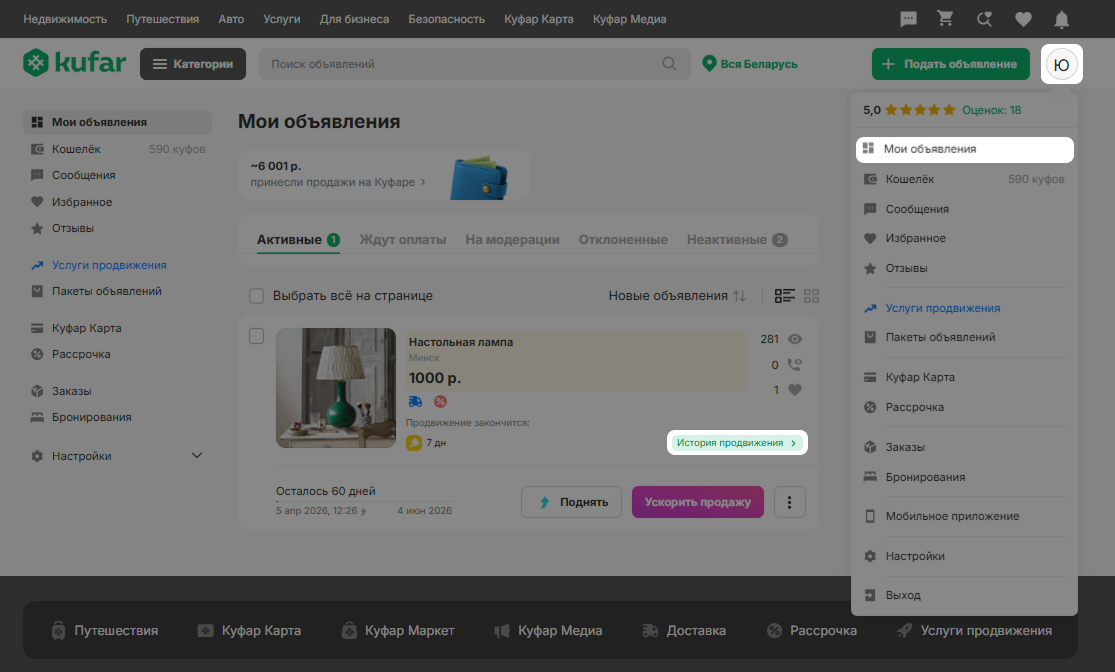The width and height of the screenshot is (1115, 672).
Task: Click the yellow promotion badge icon
Action: tap(414, 443)
